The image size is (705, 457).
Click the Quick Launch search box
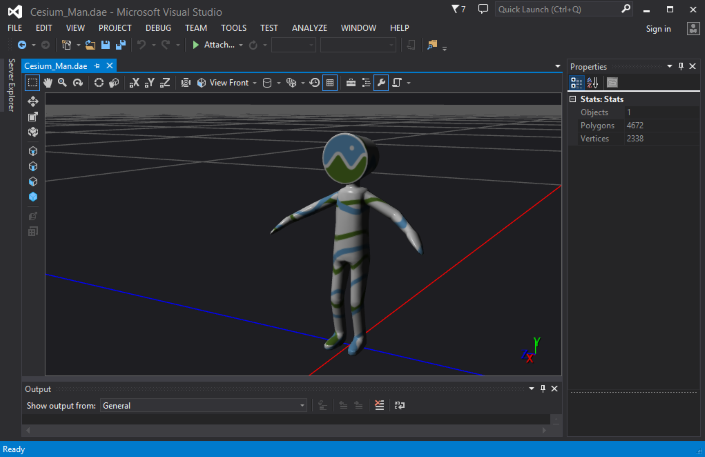(x=564, y=9)
